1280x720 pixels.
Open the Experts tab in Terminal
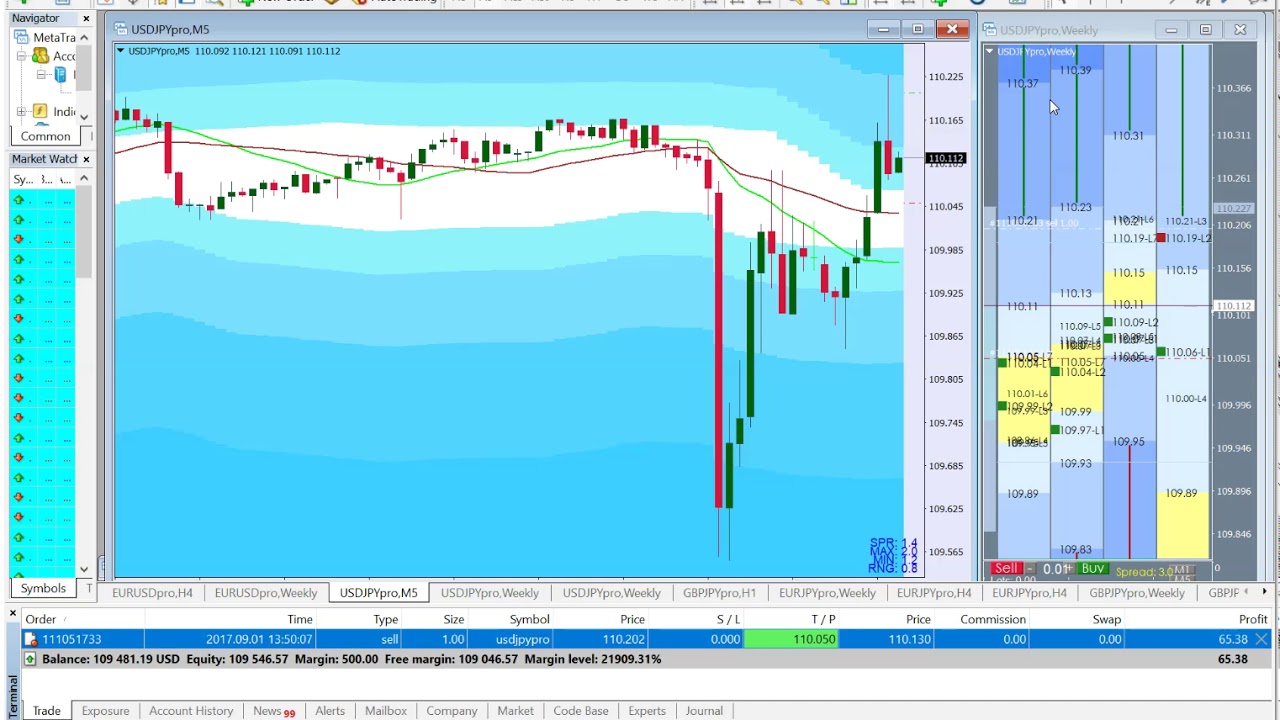point(647,711)
